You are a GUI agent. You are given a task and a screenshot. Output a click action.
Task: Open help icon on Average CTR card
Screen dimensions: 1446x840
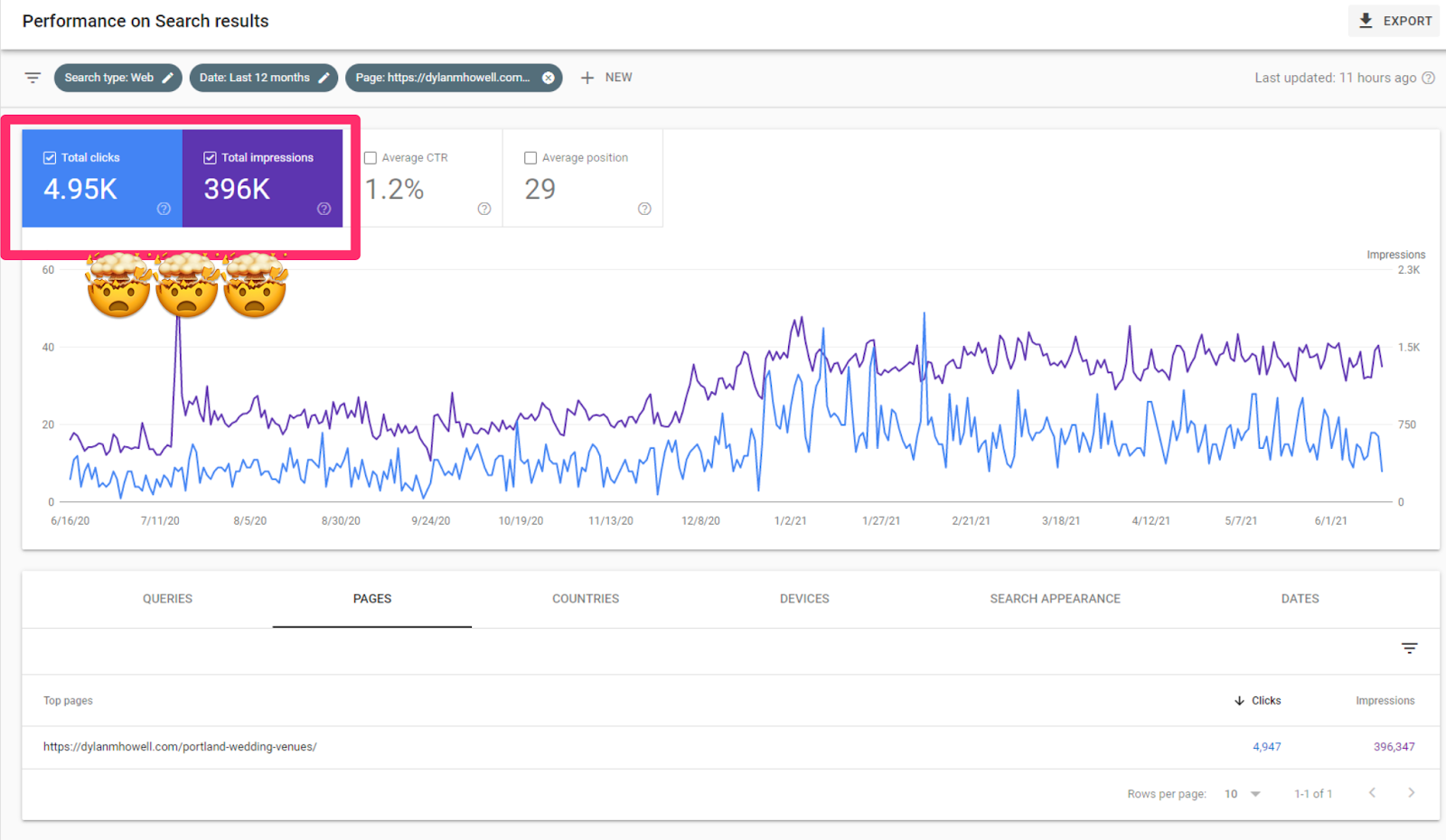484,209
